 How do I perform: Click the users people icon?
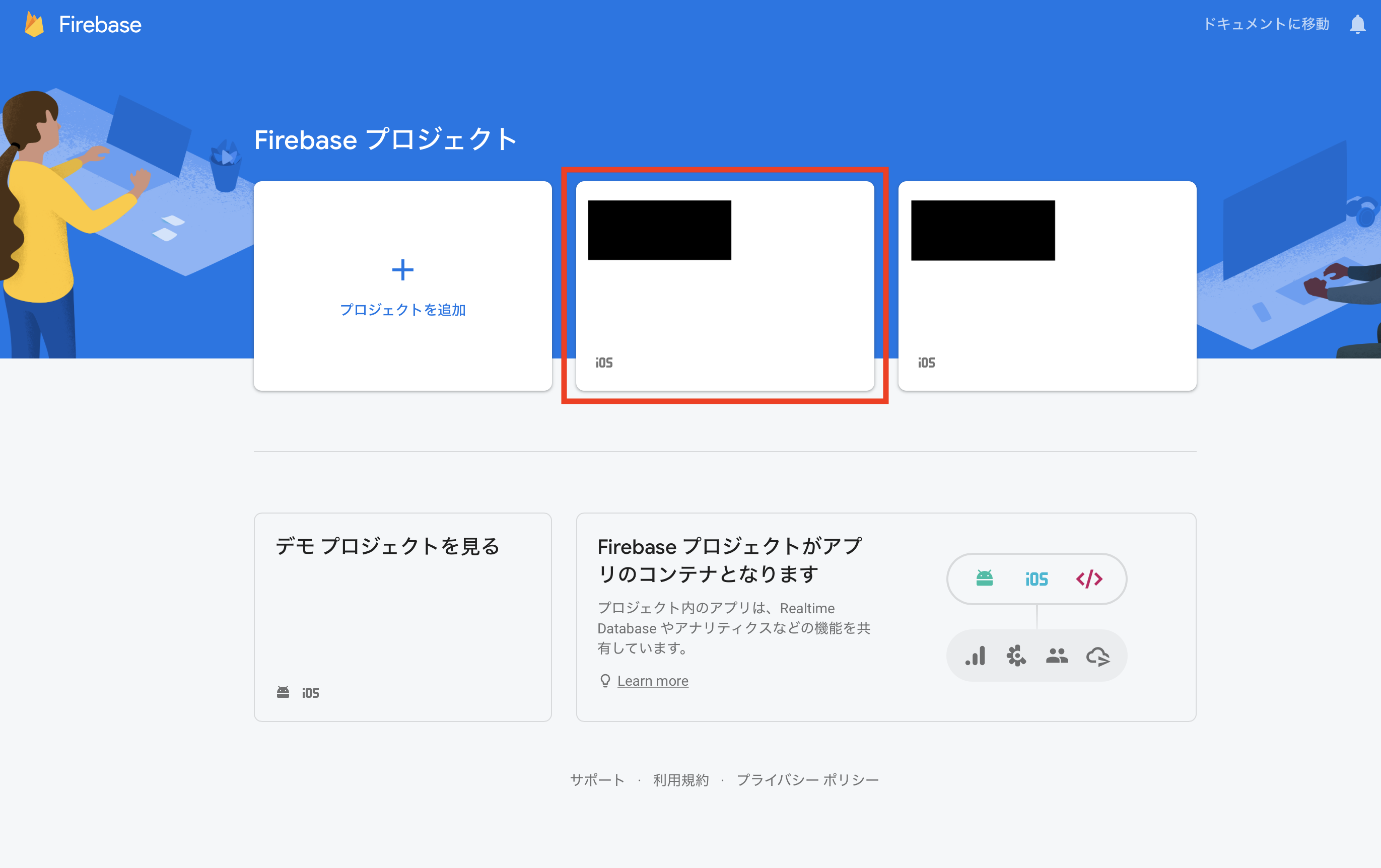(x=1056, y=656)
